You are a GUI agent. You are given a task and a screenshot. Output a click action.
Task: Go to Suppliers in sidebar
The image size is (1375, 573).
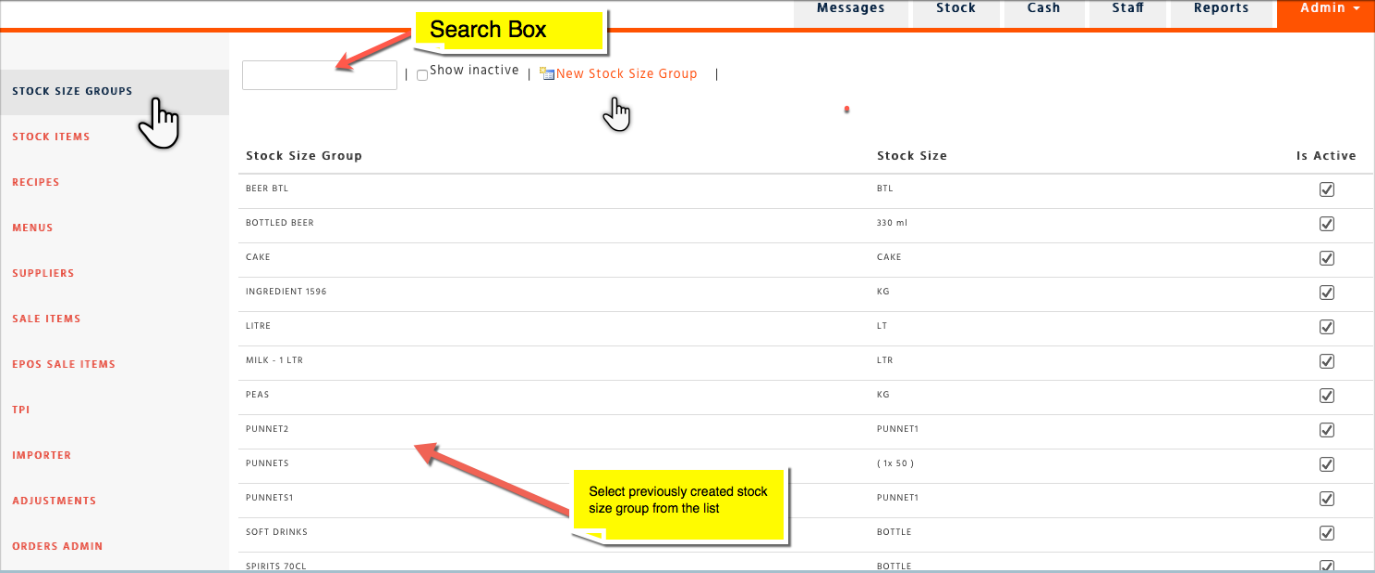click(43, 273)
